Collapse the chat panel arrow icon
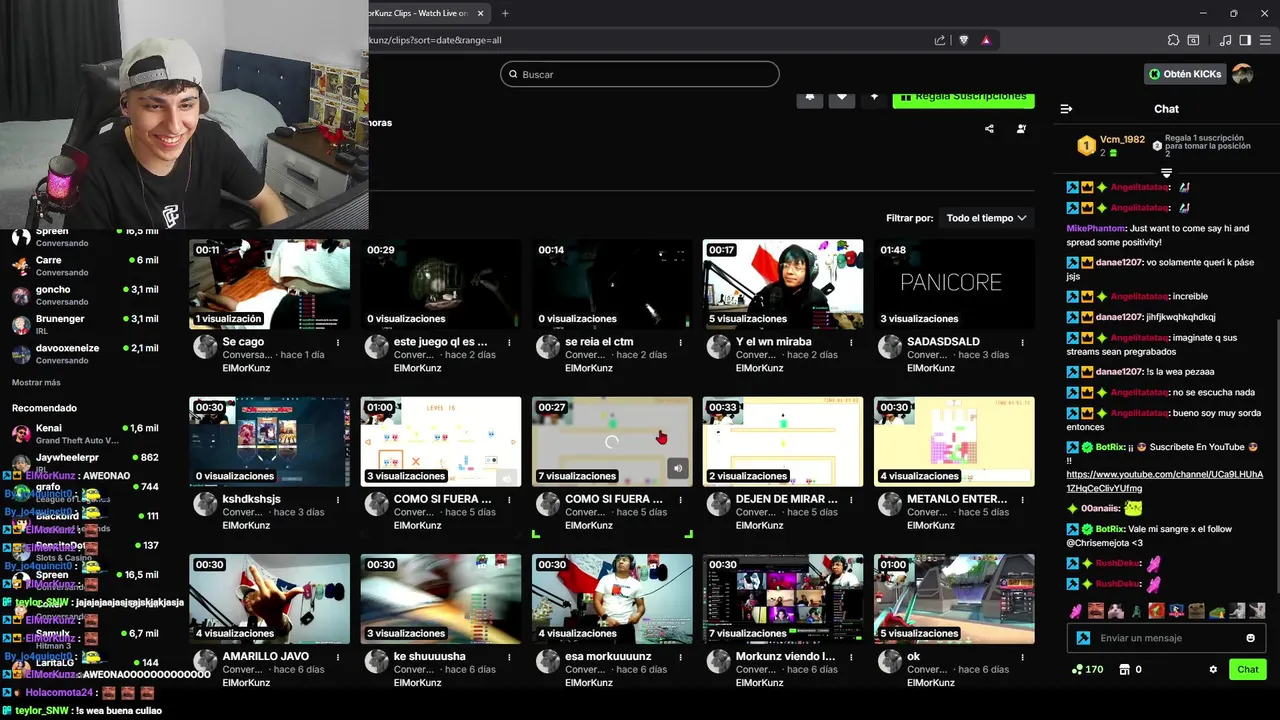The image size is (1280, 720). tap(1066, 109)
